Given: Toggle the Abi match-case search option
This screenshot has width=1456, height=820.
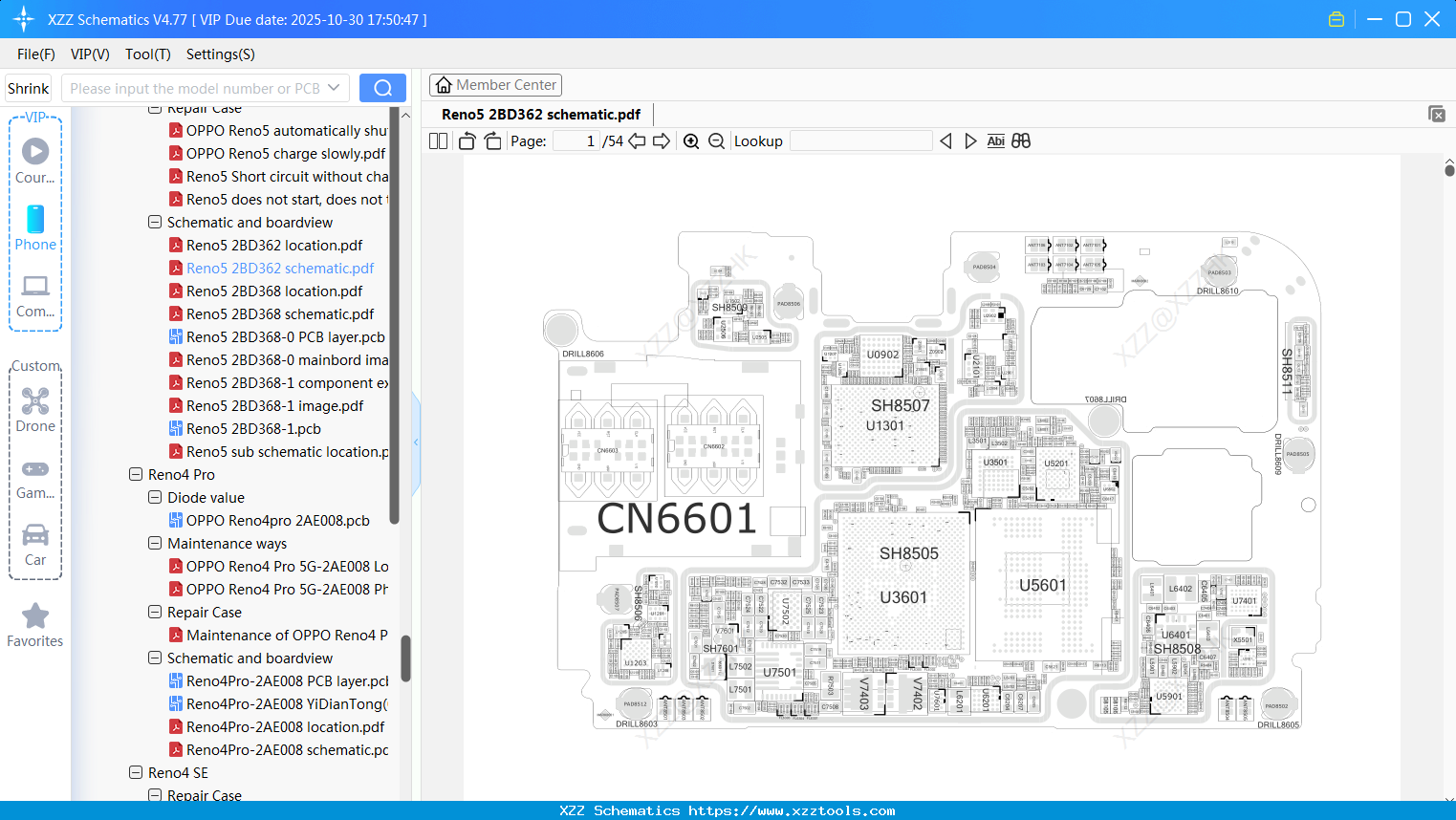Looking at the screenshot, I should click(x=995, y=140).
